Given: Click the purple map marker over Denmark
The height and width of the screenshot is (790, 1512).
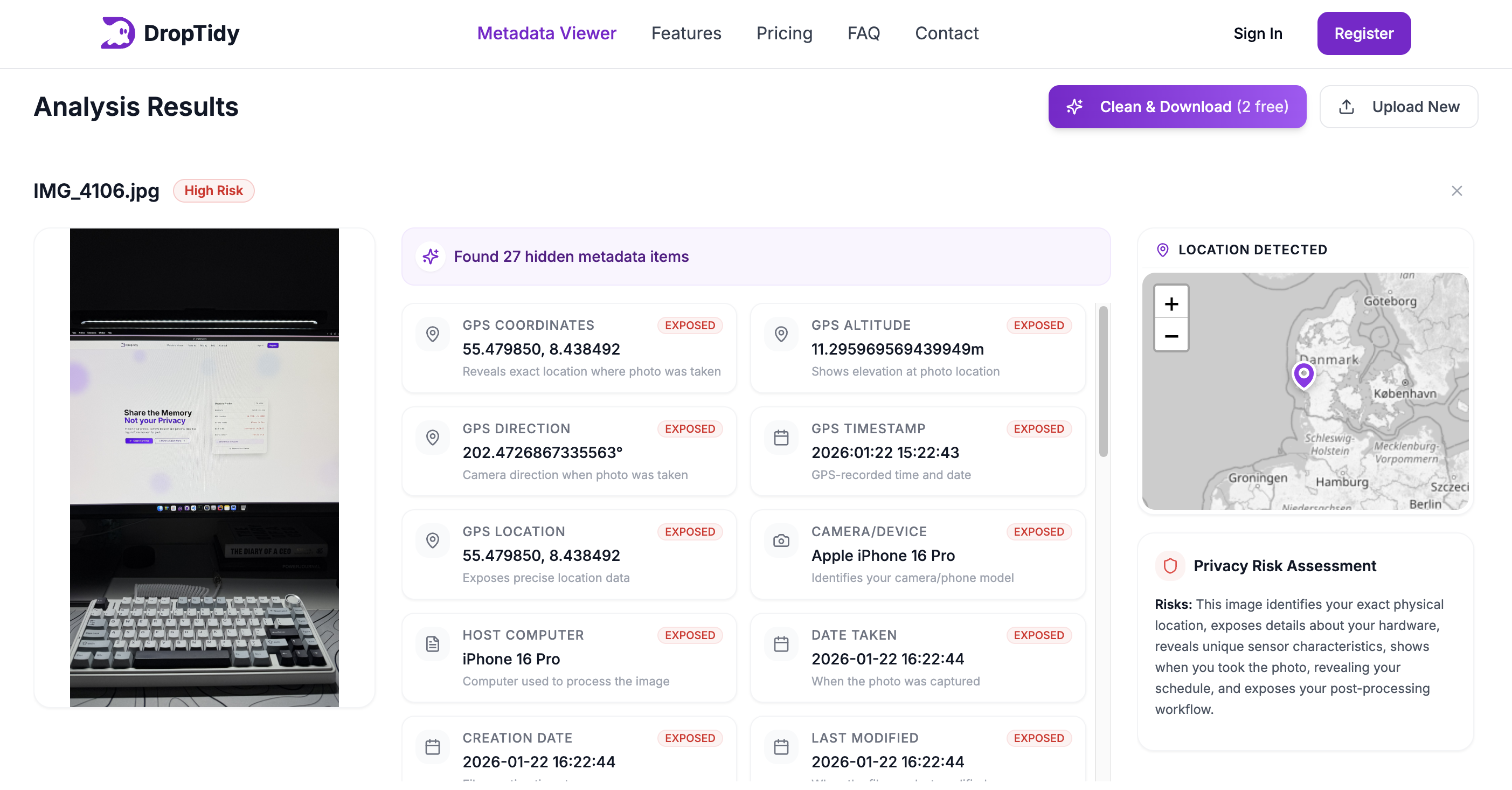Looking at the screenshot, I should point(1303,374).
